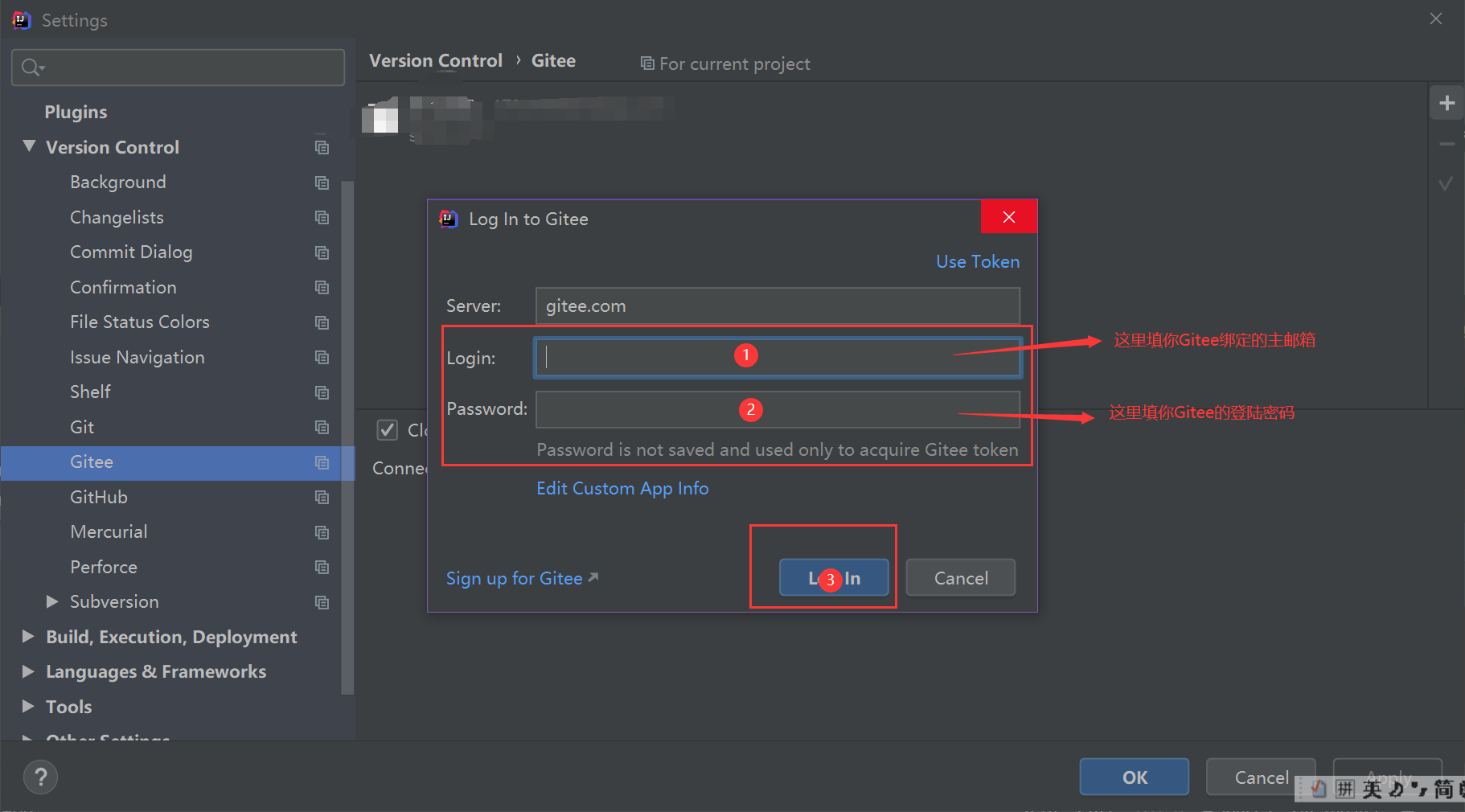
Task: Click the settings search box
Action: click(x=178, y=68)
